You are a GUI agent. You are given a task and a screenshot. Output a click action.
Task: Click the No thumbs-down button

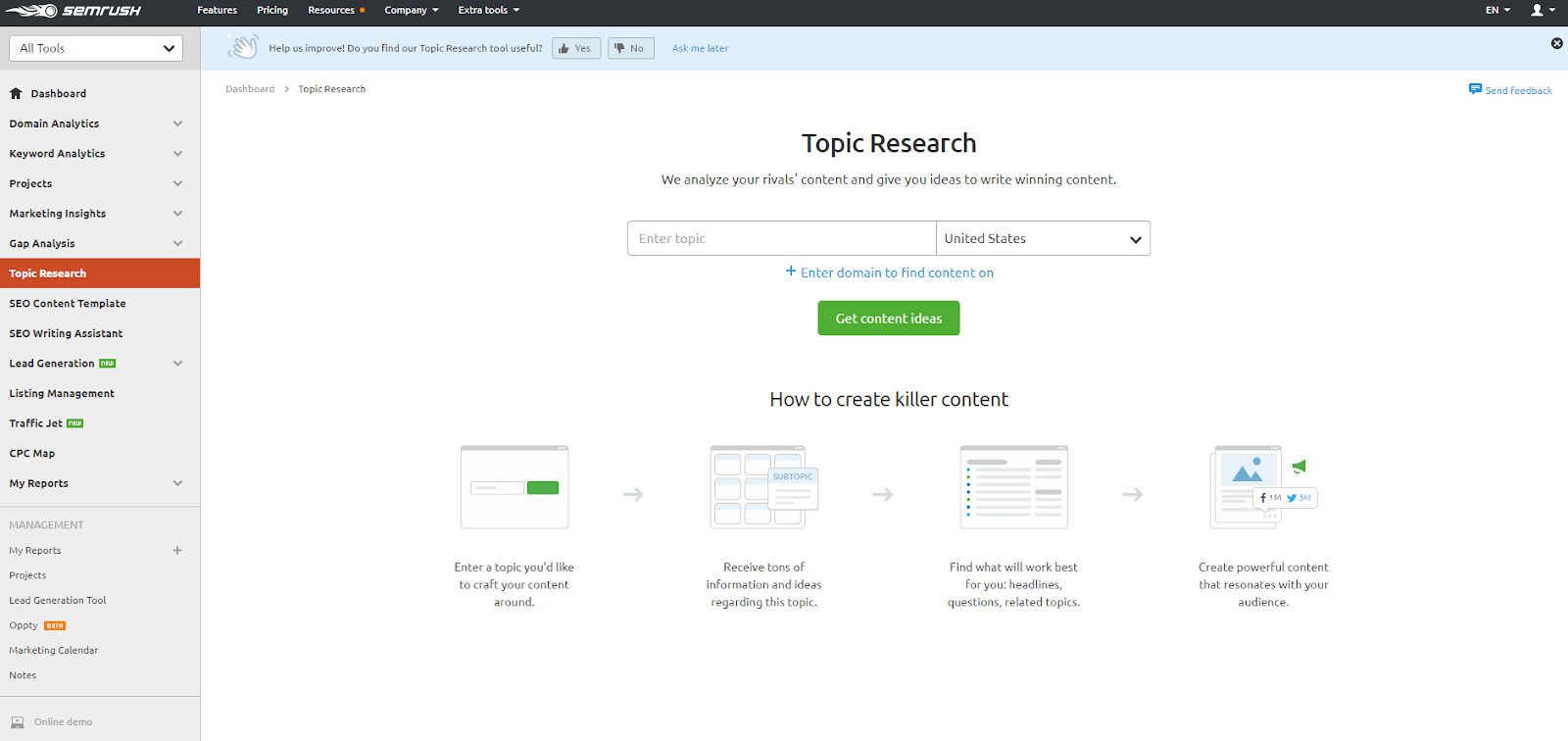click(x=631, y=48)
